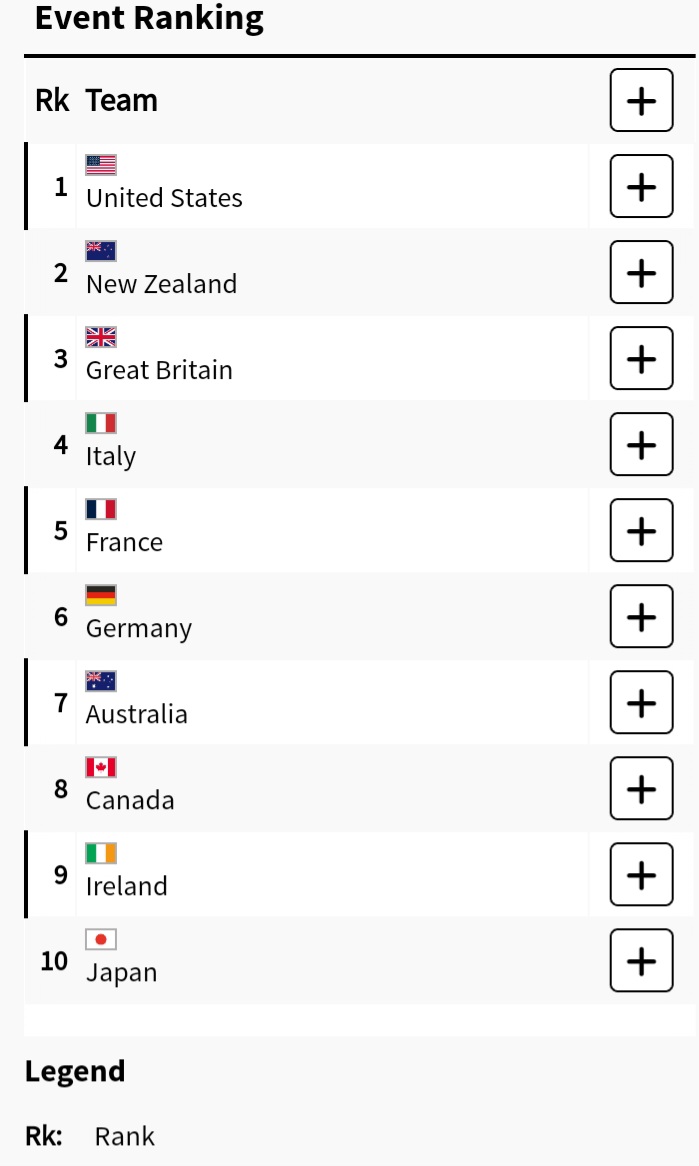Screen dimensions: 699x1166
Task: Click the Italy flag icon
Action: pyautogui.click(x=101, y=423)
